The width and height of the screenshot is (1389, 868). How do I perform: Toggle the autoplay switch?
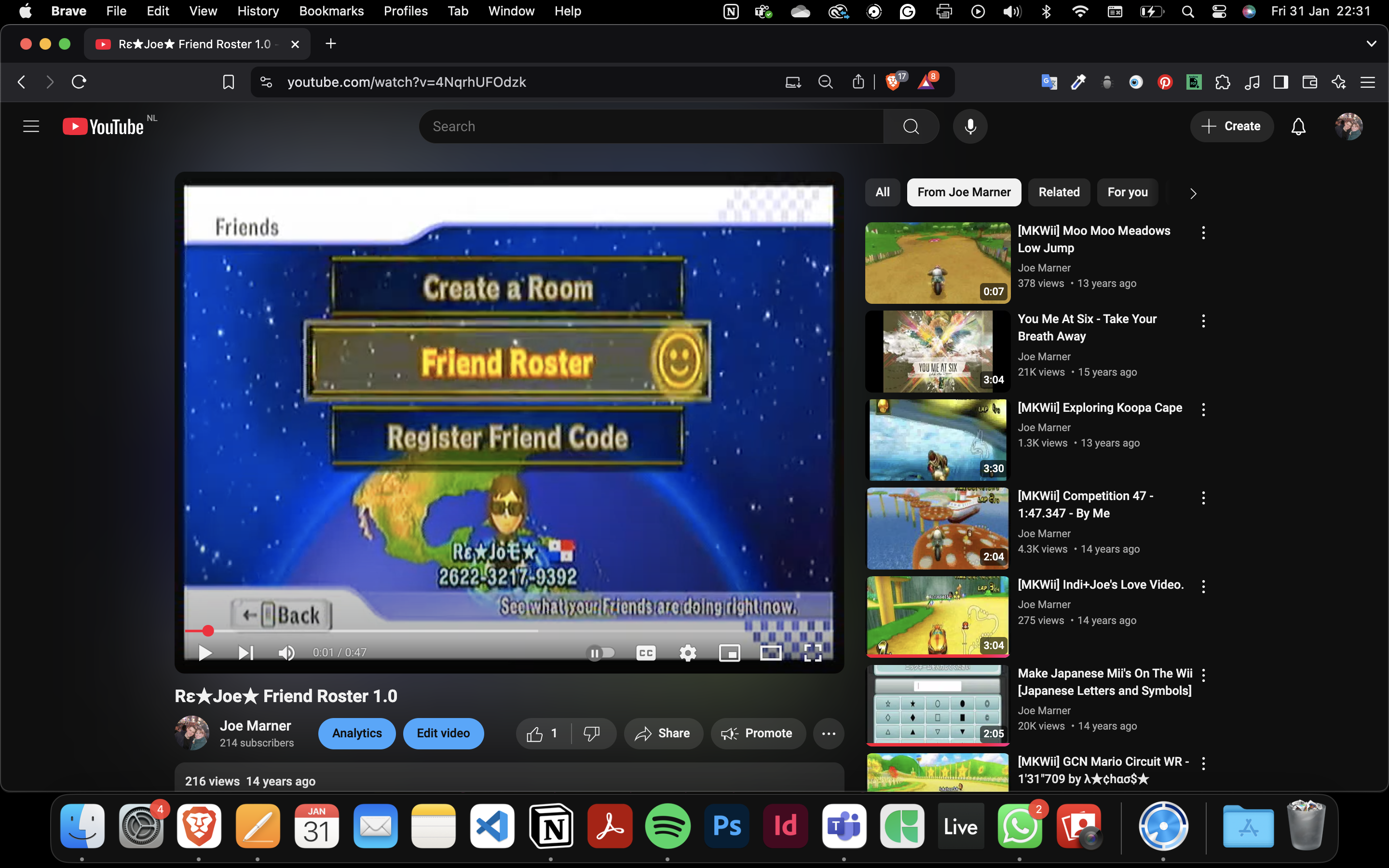pos(600,653)
